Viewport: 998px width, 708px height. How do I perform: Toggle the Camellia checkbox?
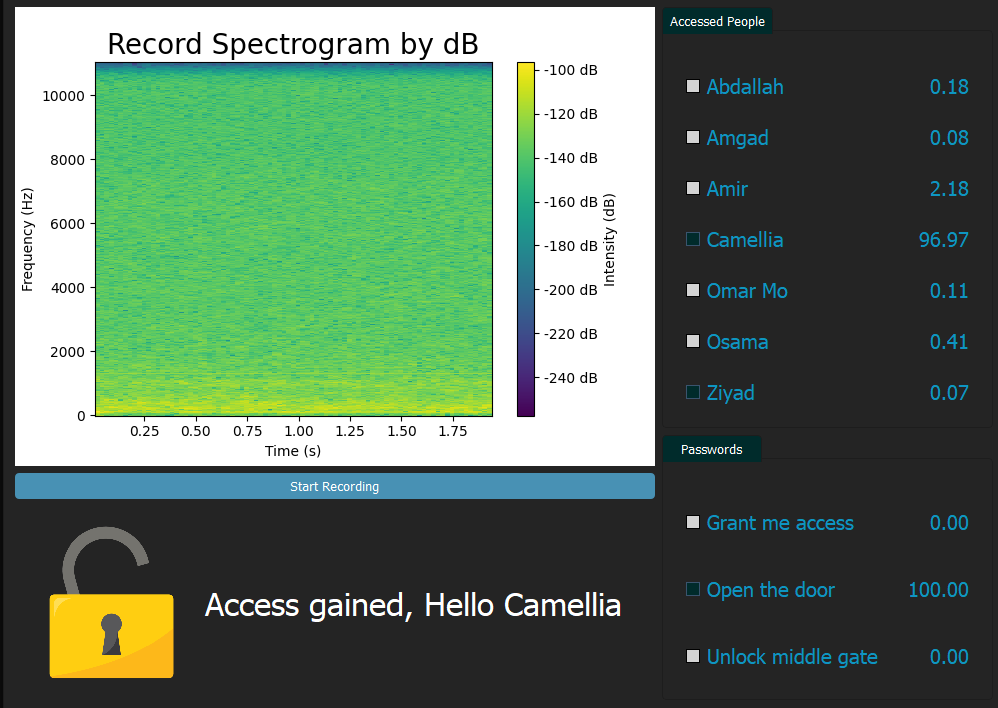tap(693, 240)
